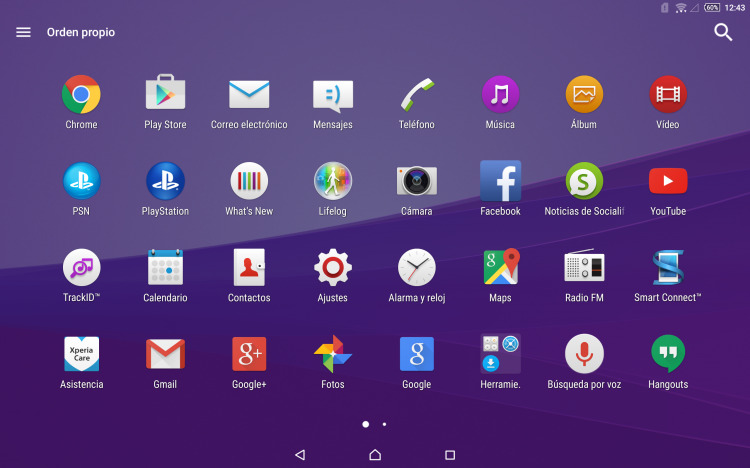The width and height of the screenshot is (750, 468).
Task: Launch the PlayStation app
Action: 165,181
